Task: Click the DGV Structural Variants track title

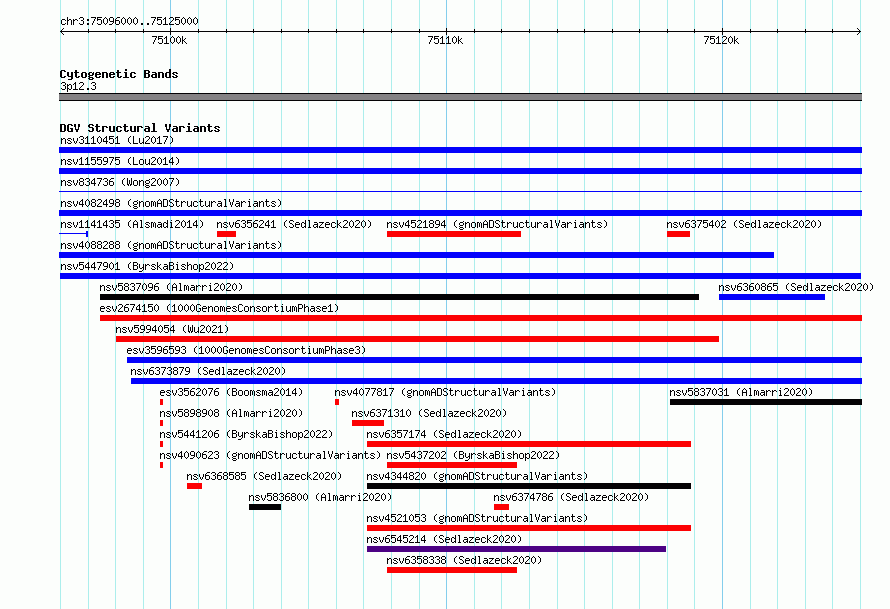Action: tap(140, 128)
